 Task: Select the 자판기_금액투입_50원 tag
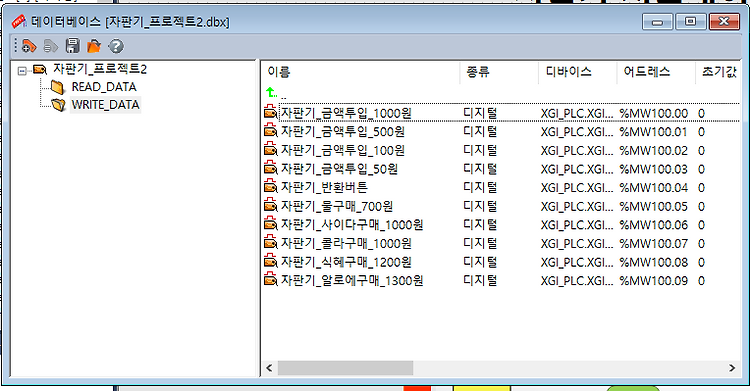(339, 169)
